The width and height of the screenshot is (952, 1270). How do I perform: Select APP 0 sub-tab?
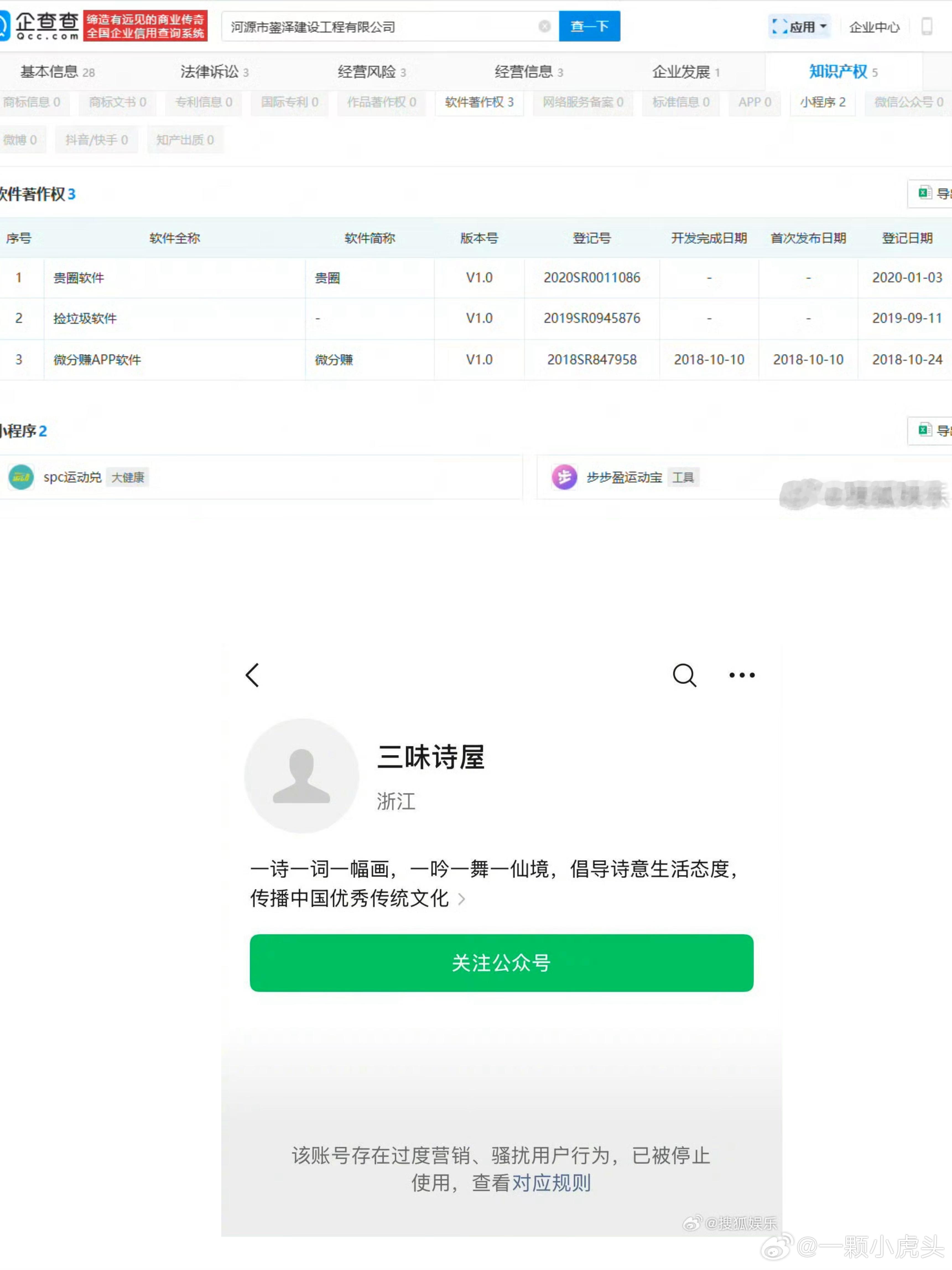pyautogui.click(x=755, y=103)
